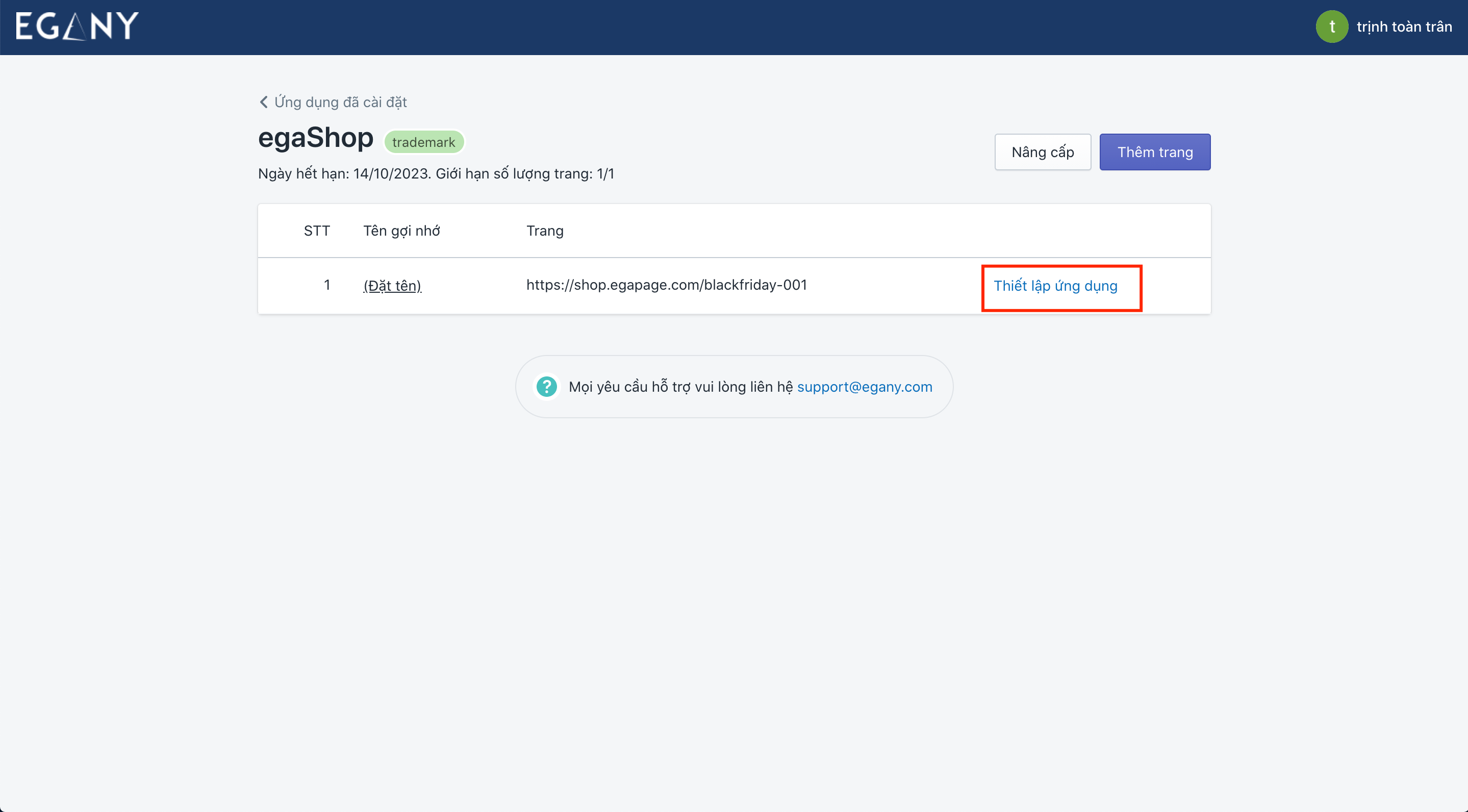The width and height of the screenshot is (1468, 812).
Task: Click the Nâng cấp button
Action: click(1042, 152)
